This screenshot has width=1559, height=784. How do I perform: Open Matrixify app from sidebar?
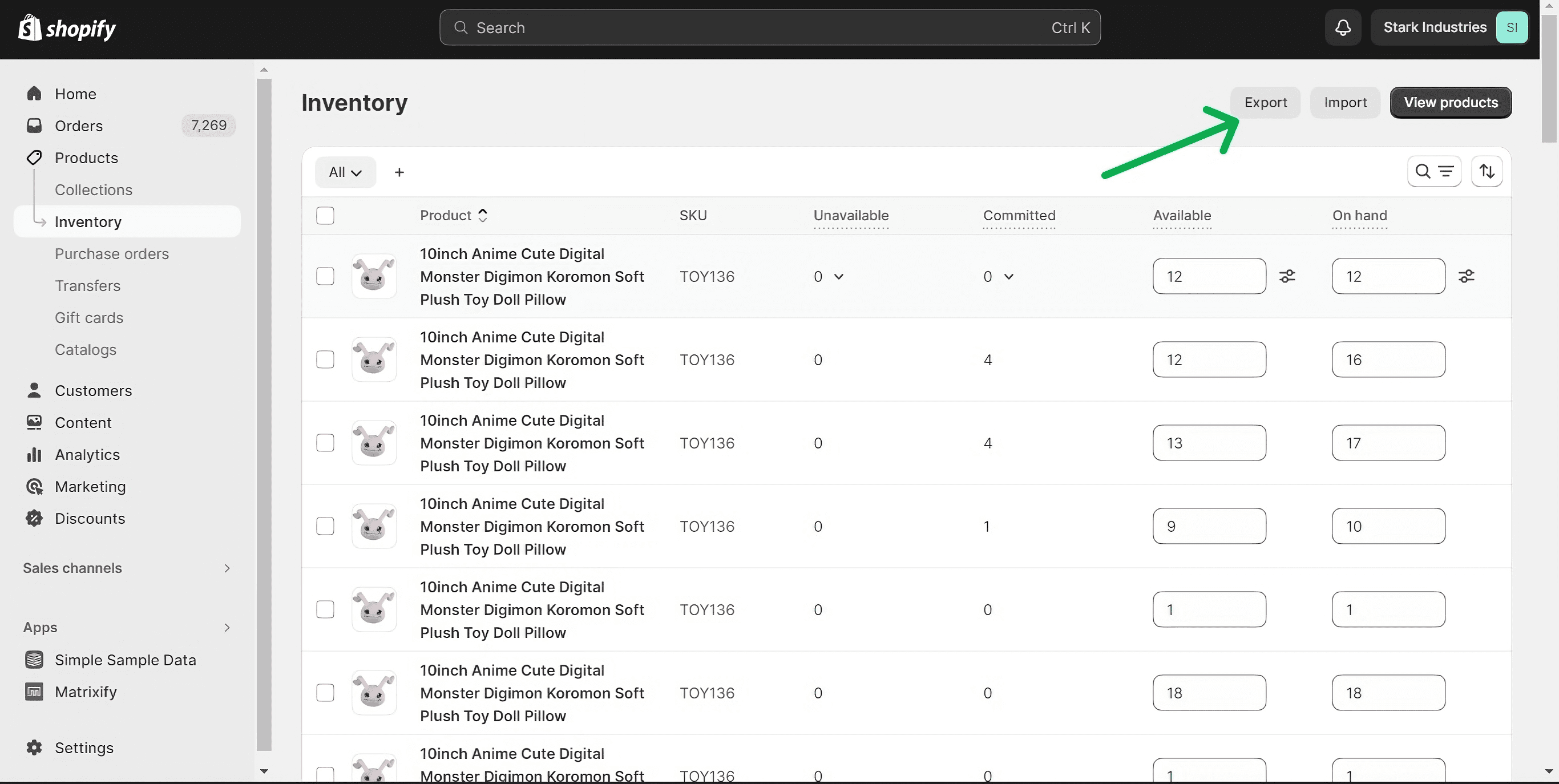pyautogui.click(x=86, y=692)
